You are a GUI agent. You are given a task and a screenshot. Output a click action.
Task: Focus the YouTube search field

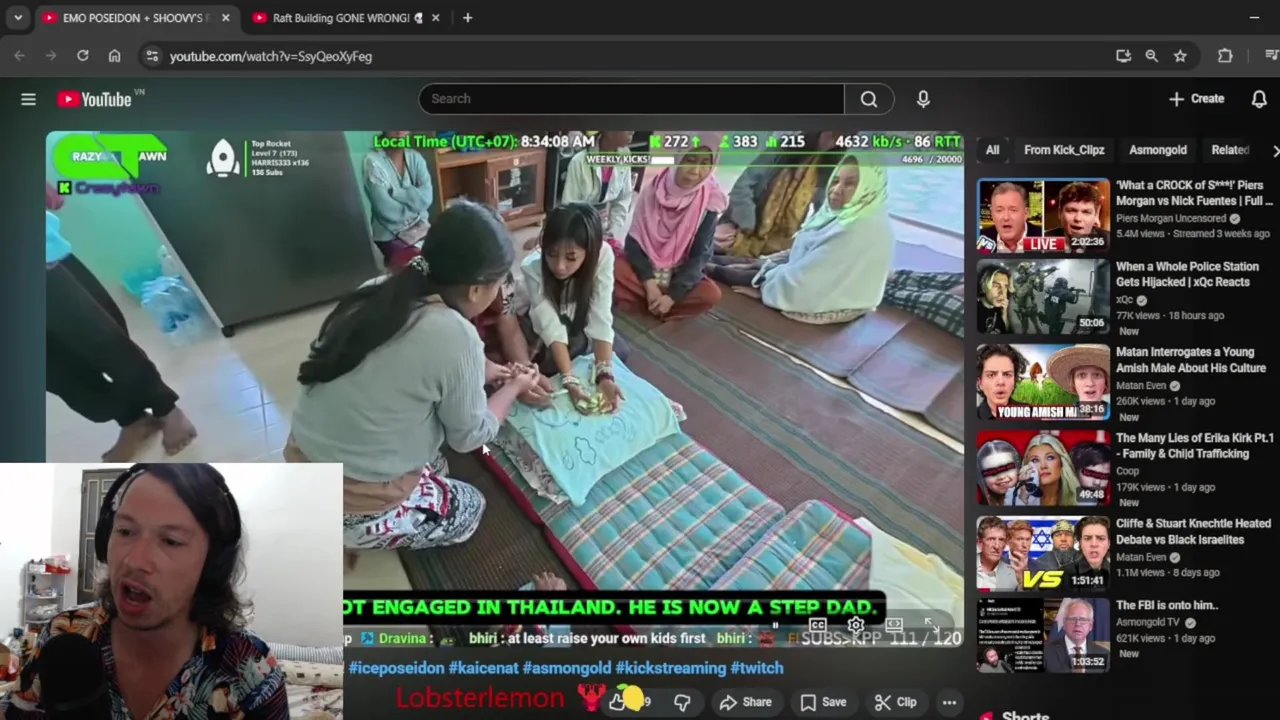click(x=632, y=99)
